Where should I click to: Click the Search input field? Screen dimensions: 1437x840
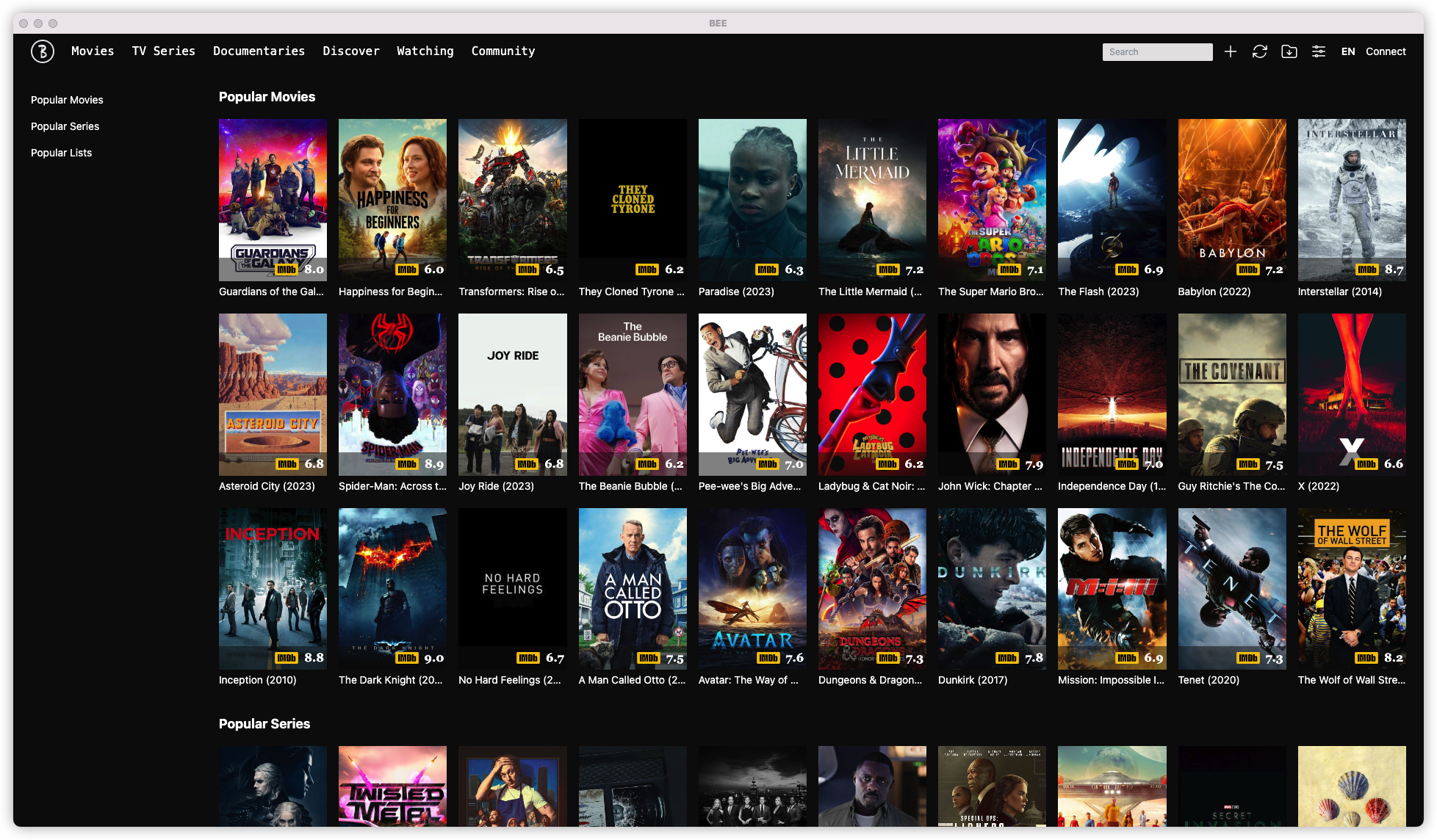tap(1157, 52)
